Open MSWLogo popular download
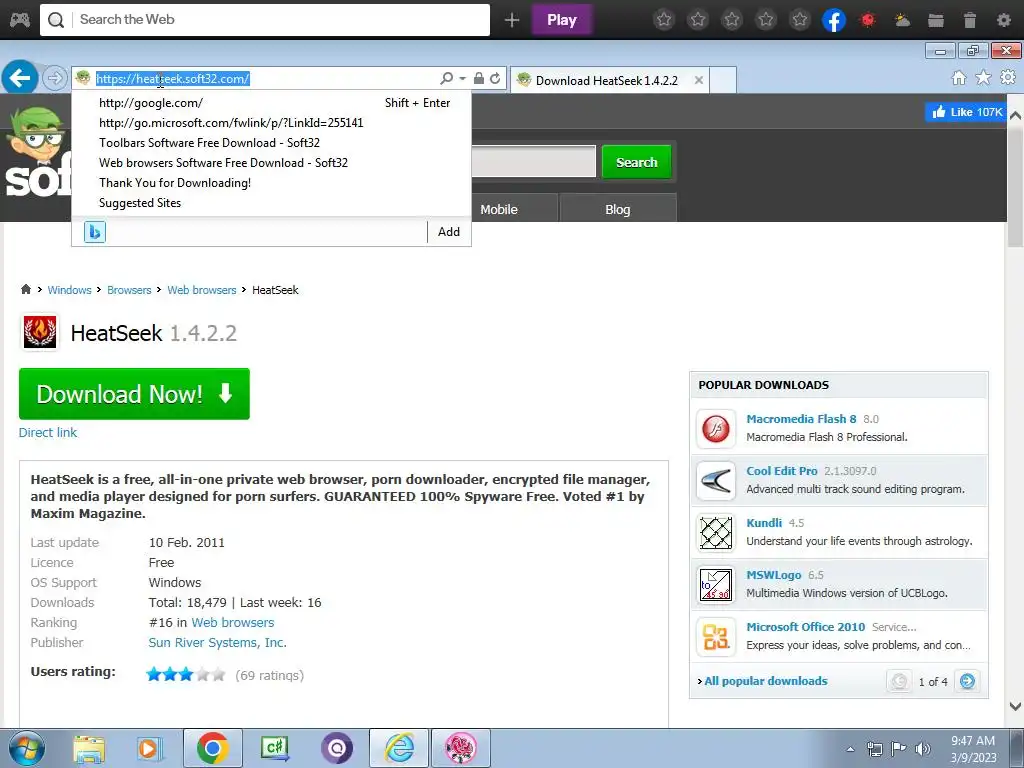 tap(774, 575)
